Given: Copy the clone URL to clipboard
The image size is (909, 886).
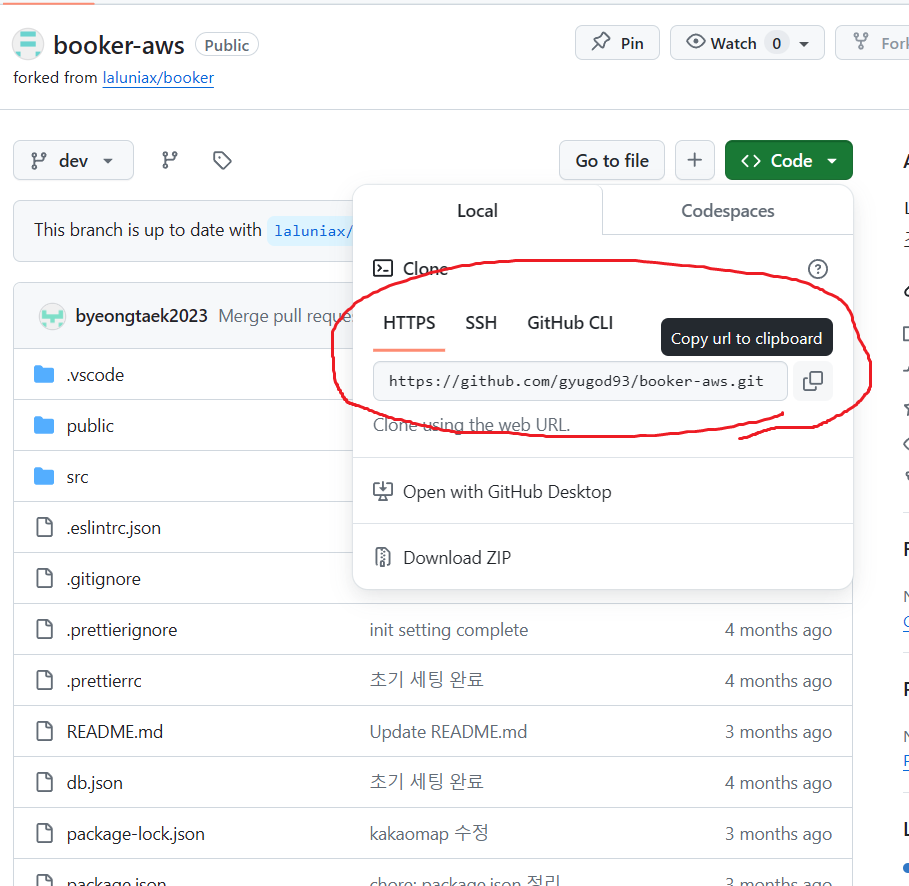Looking at the screenshot, I should [813, 381].
